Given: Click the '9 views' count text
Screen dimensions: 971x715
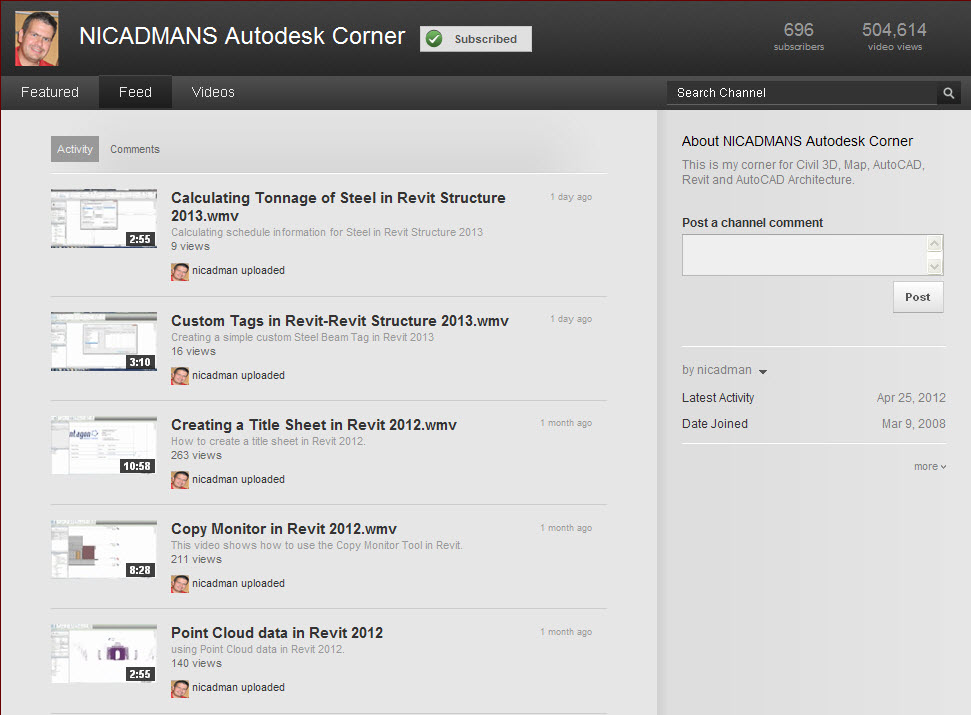Looking at the screenshot, I should click(190, 246).
